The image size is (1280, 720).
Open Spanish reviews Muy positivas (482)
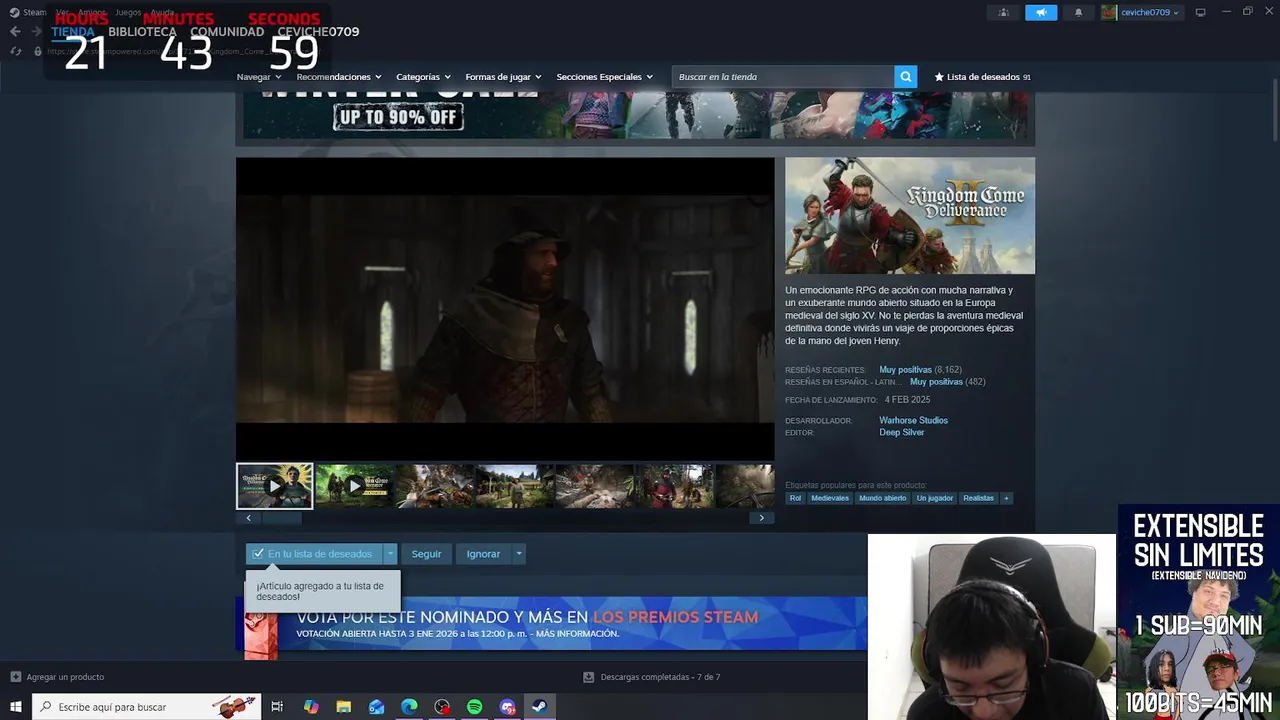[x=947, y=382]
